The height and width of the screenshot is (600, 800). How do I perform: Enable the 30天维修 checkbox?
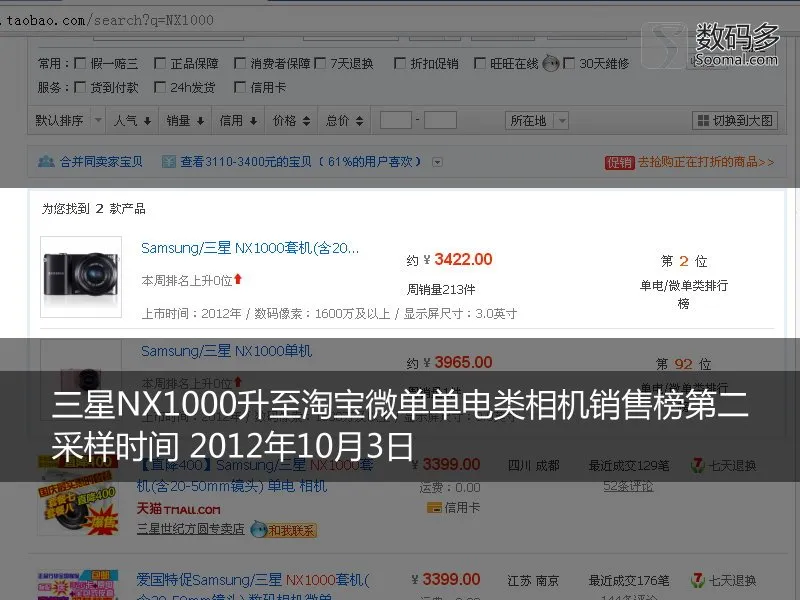[568, 63]
